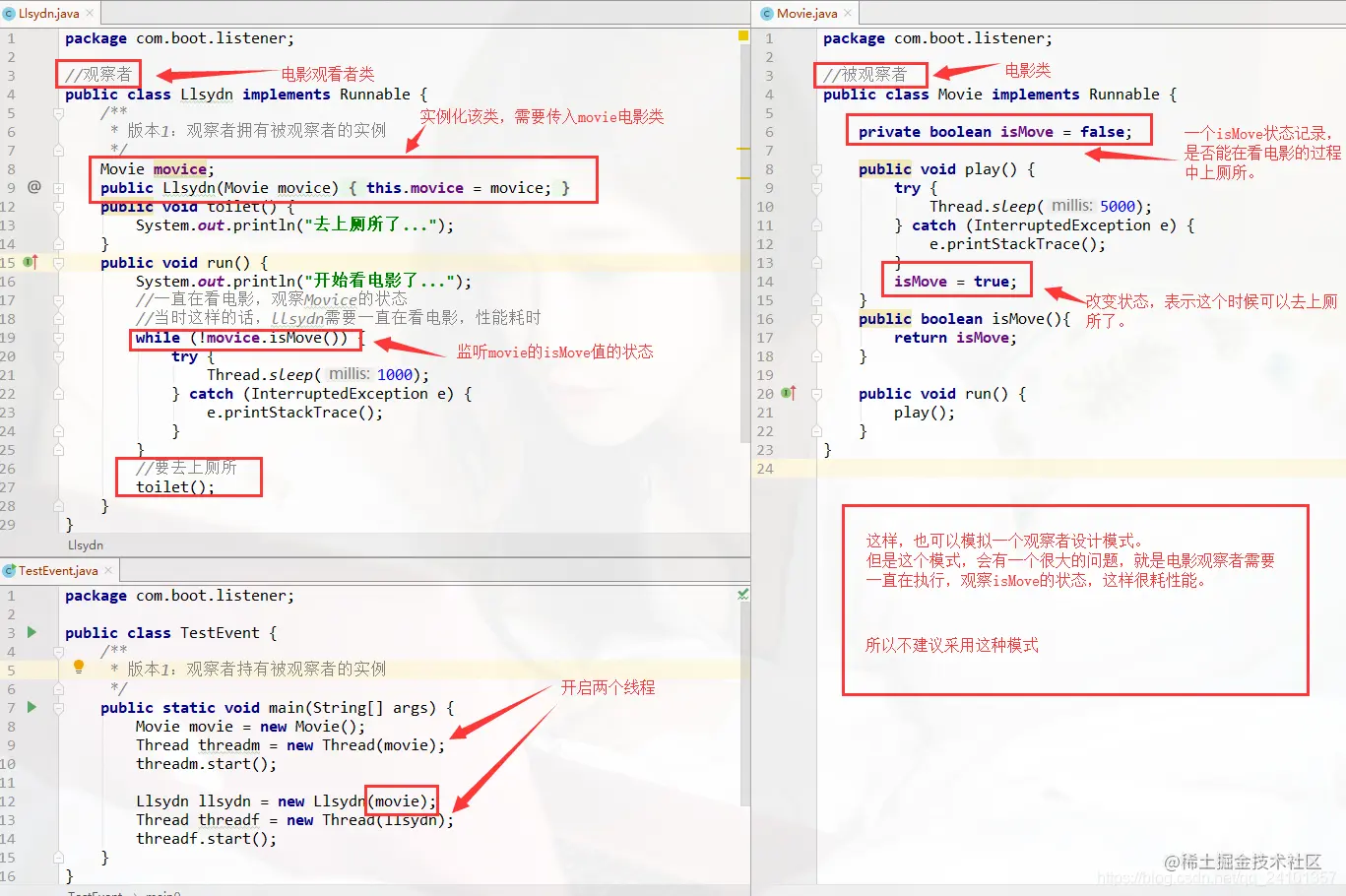This screenshot has width=1346, height=896.
Task: Click the Llsydn breadcrumb below the editor
Action: click(x=86, y=544)
